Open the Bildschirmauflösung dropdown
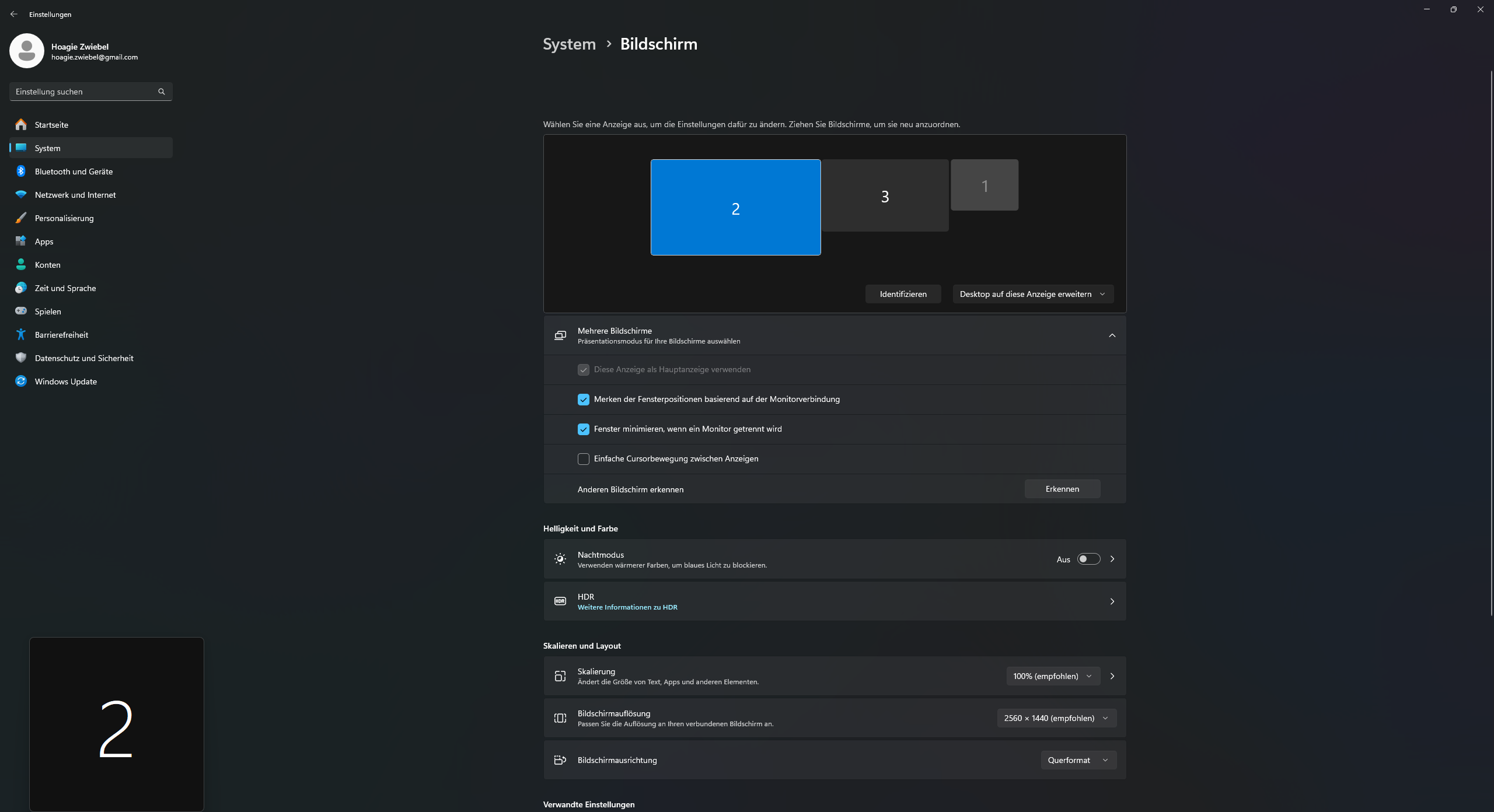1494x812 pixels. (1056, 718)
